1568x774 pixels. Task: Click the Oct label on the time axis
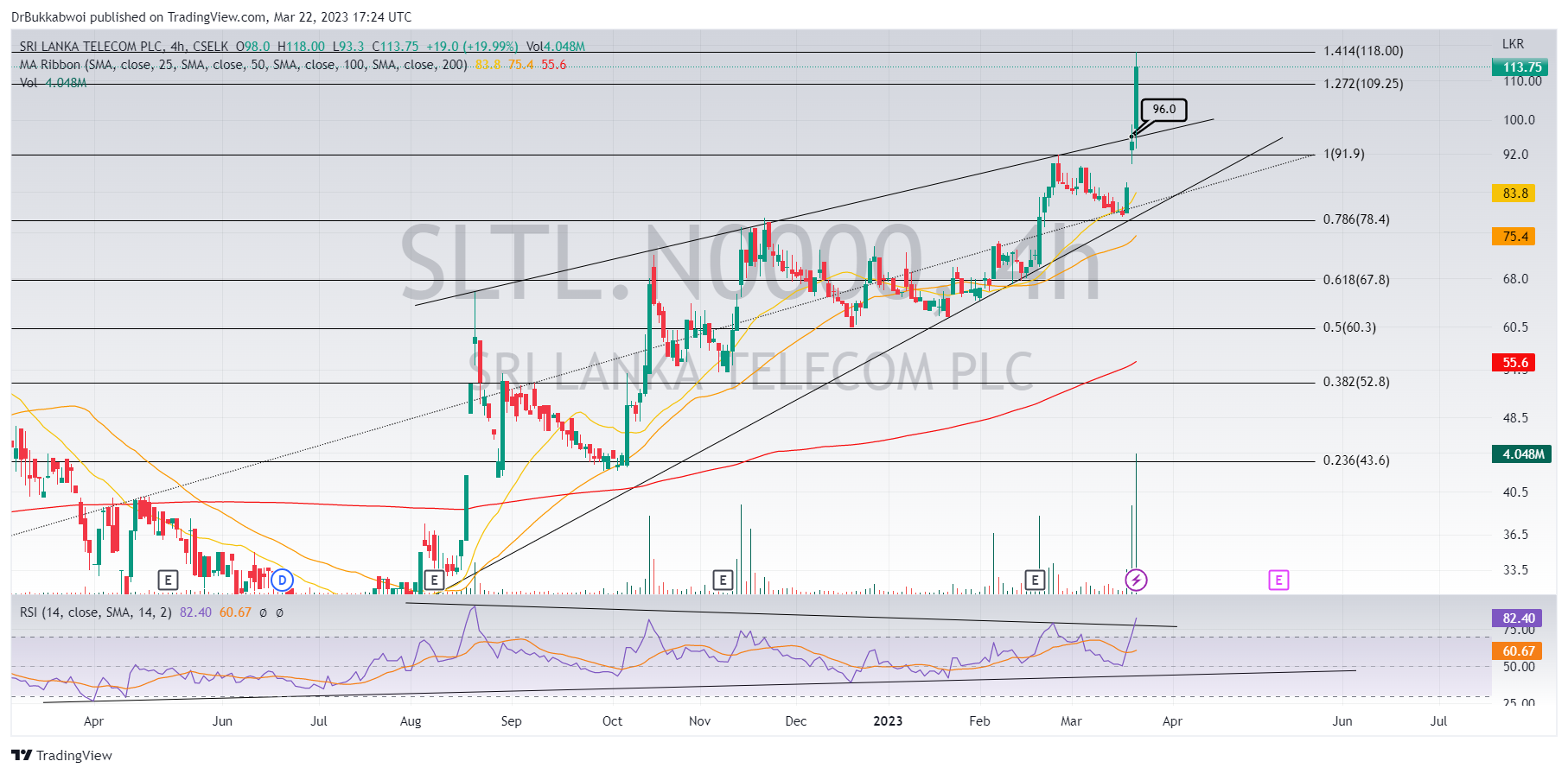(612, 721)
